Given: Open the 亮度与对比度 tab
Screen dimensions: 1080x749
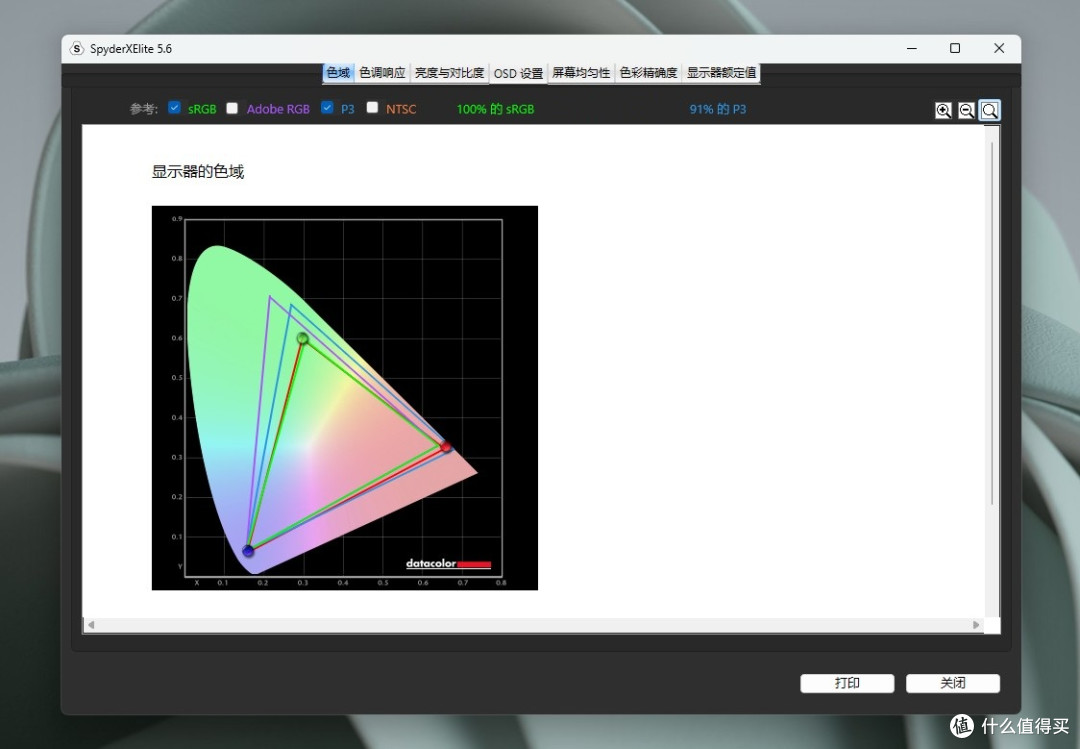Looking at the screenshot, I should pos(449,73).
